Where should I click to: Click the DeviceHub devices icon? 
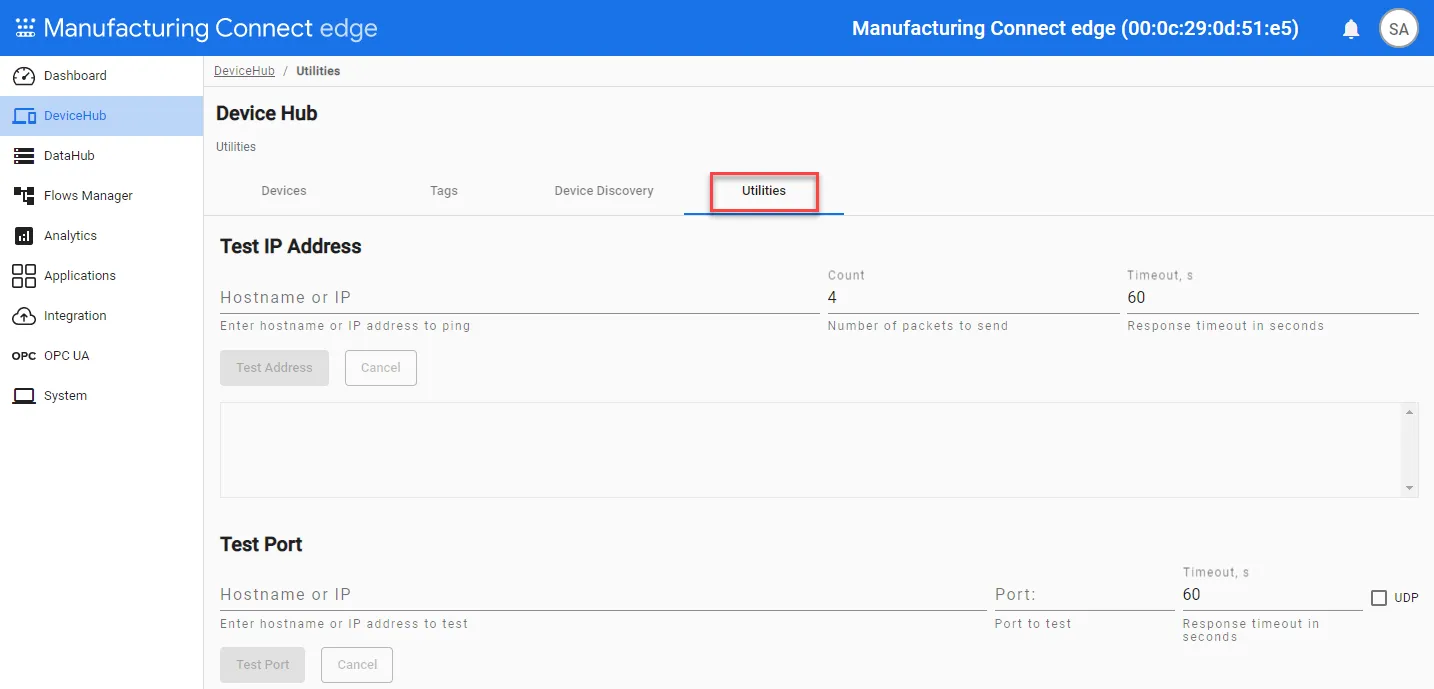24,116
